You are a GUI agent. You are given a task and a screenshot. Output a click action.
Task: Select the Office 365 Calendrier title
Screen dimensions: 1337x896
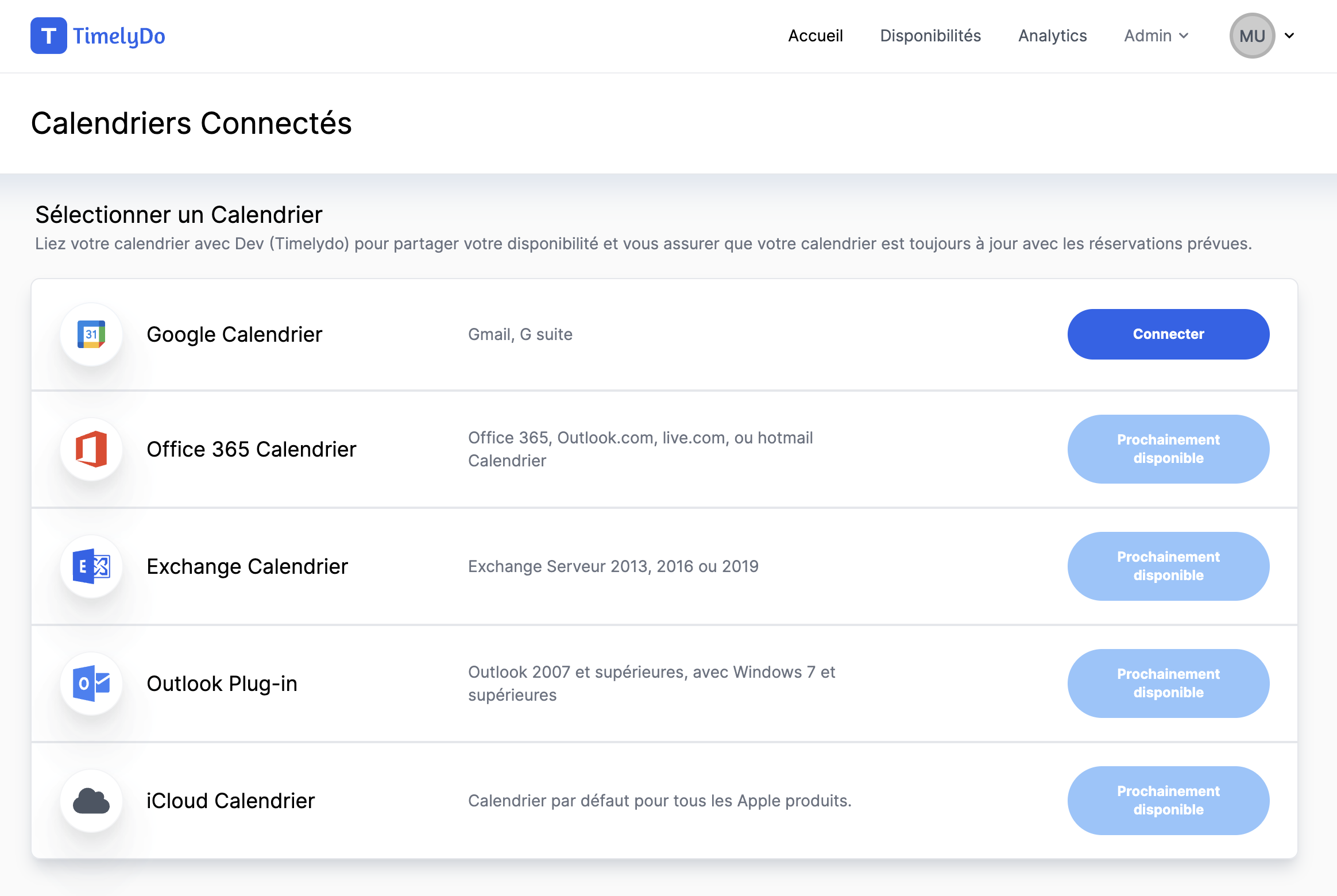pyautogui.click(x=252, y=449)
